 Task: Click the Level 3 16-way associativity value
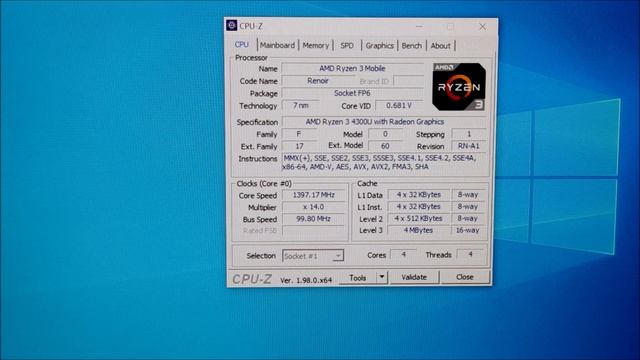468,230
